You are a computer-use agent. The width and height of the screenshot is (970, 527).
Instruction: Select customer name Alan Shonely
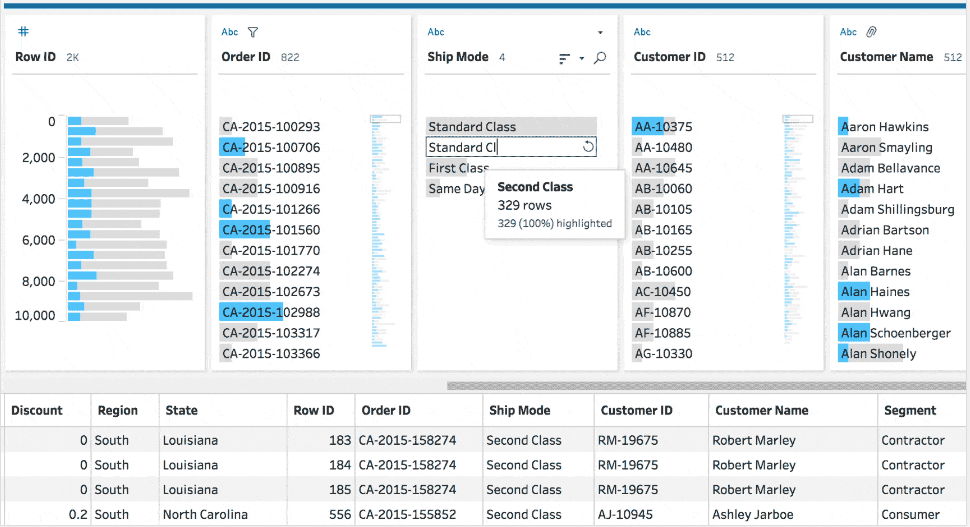[878, 353]
